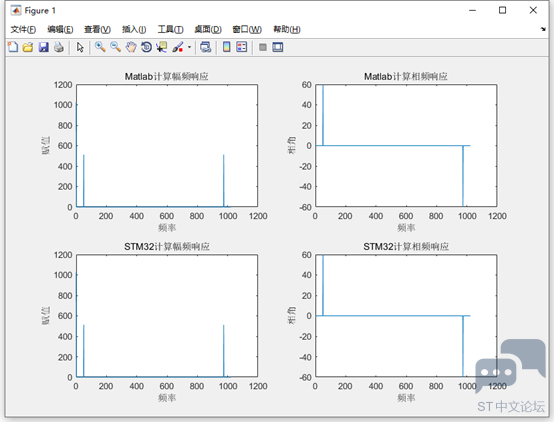Click y-axis label of Matlab phase plot
This screenshot has width=554, height=422.
click(x=292, y=145)
